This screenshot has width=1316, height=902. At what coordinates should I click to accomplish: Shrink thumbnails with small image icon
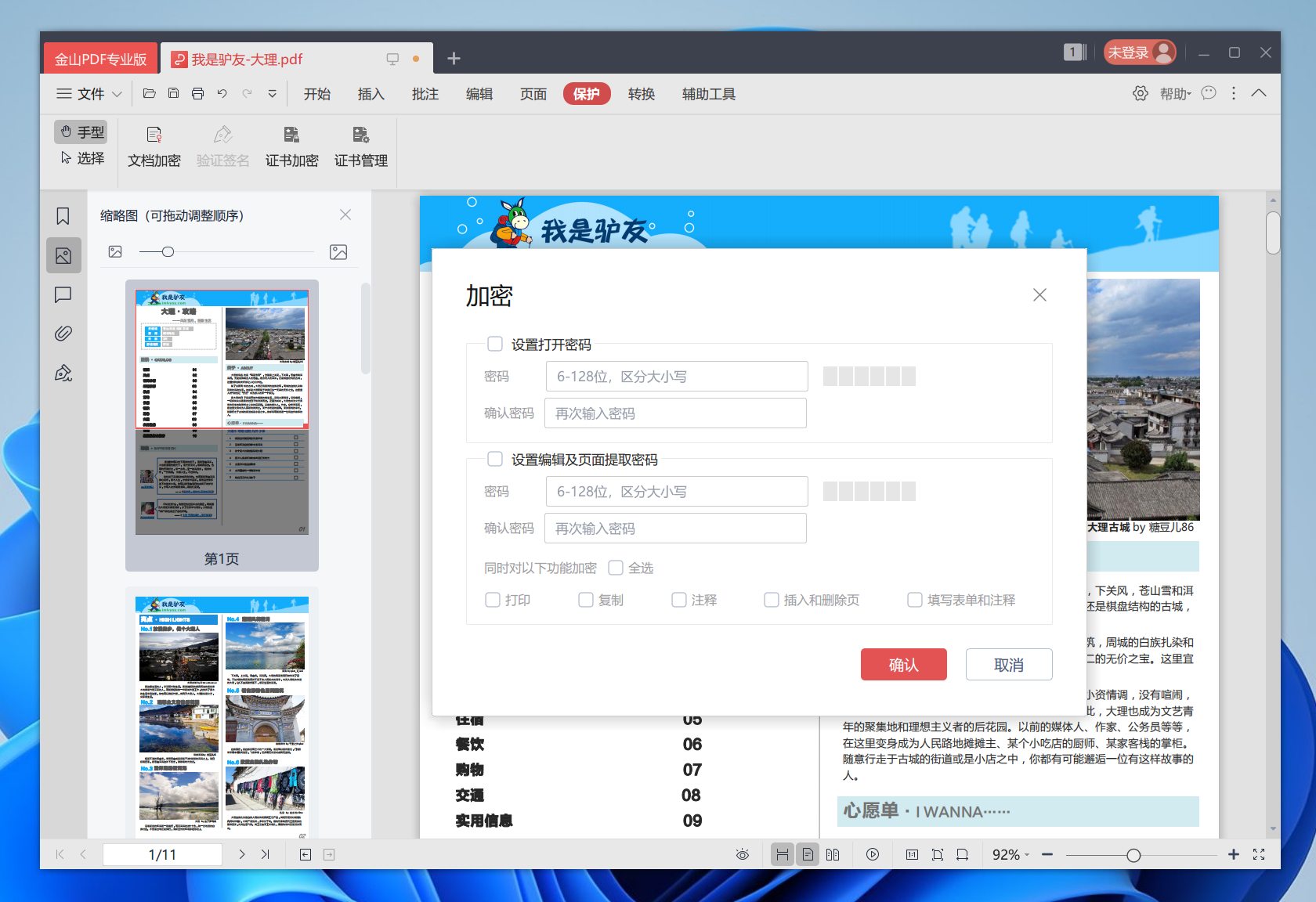tap(115, 252)
